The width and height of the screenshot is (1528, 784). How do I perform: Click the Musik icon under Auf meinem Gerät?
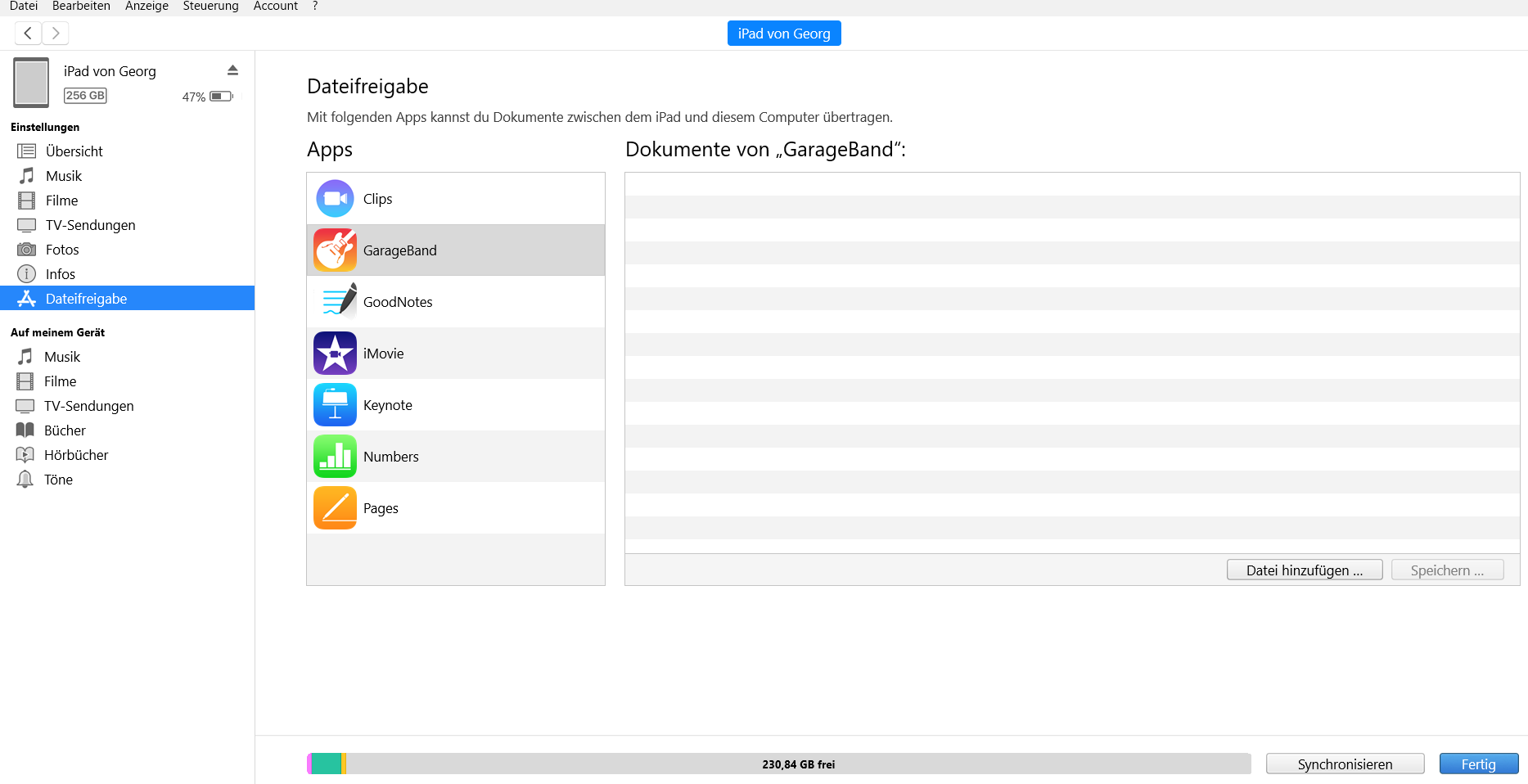25,357
